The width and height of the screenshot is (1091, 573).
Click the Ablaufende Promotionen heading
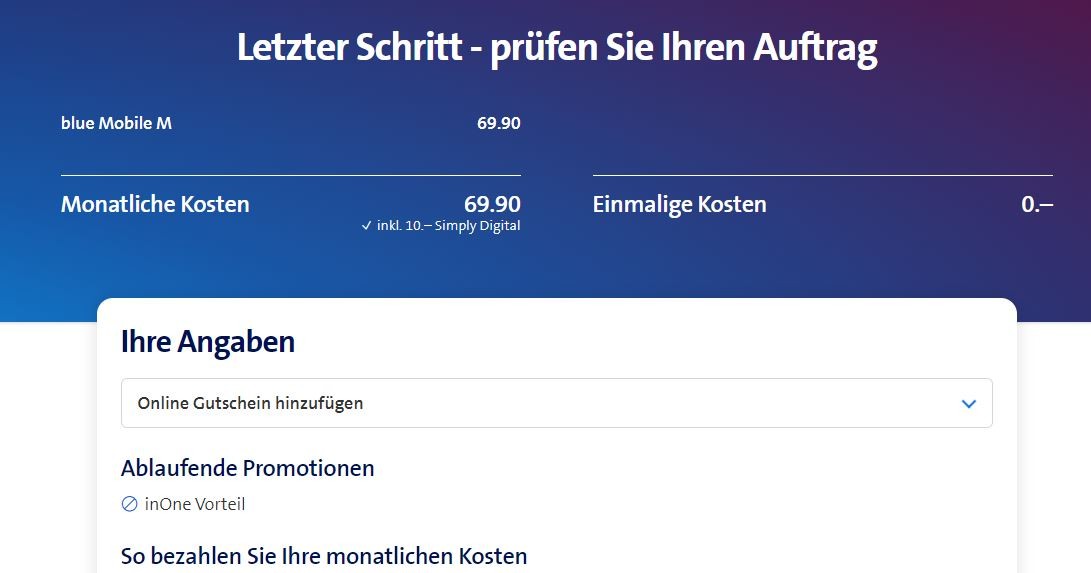pyautogui.click(x=247, y=468)
